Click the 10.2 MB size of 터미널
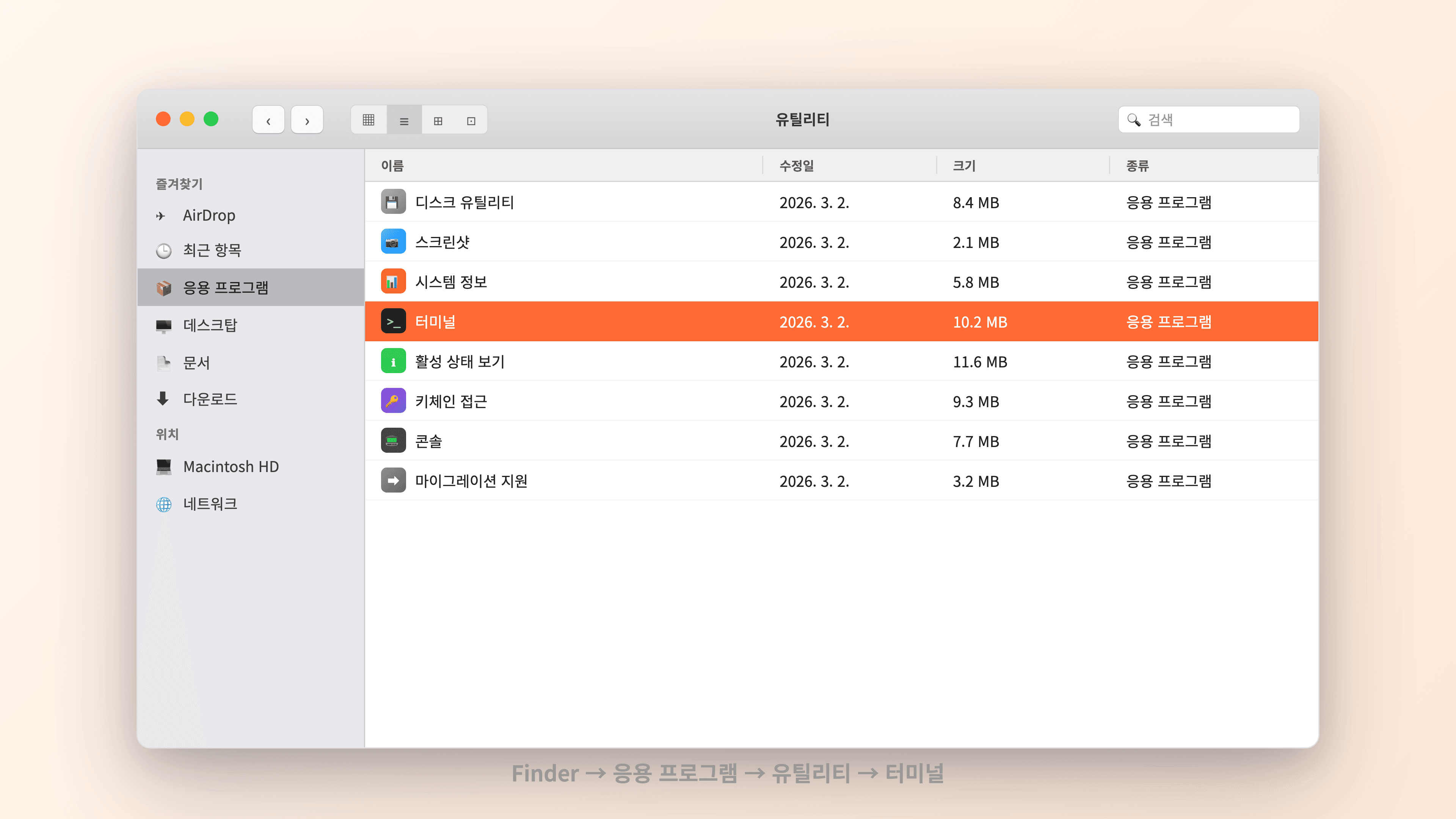This screenshot has height=819, width=1456. (x=979, y=322)
